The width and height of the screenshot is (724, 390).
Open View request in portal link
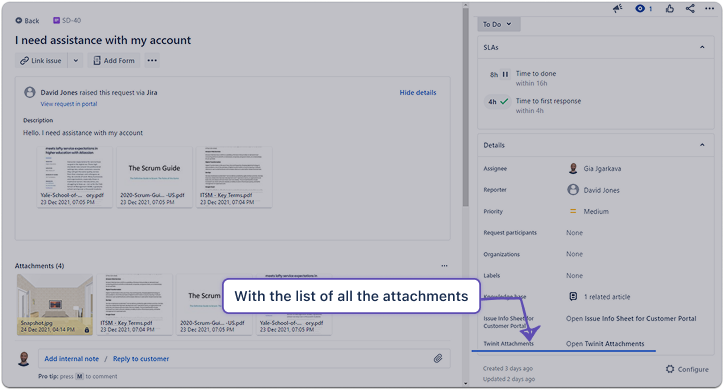(69, 104)
